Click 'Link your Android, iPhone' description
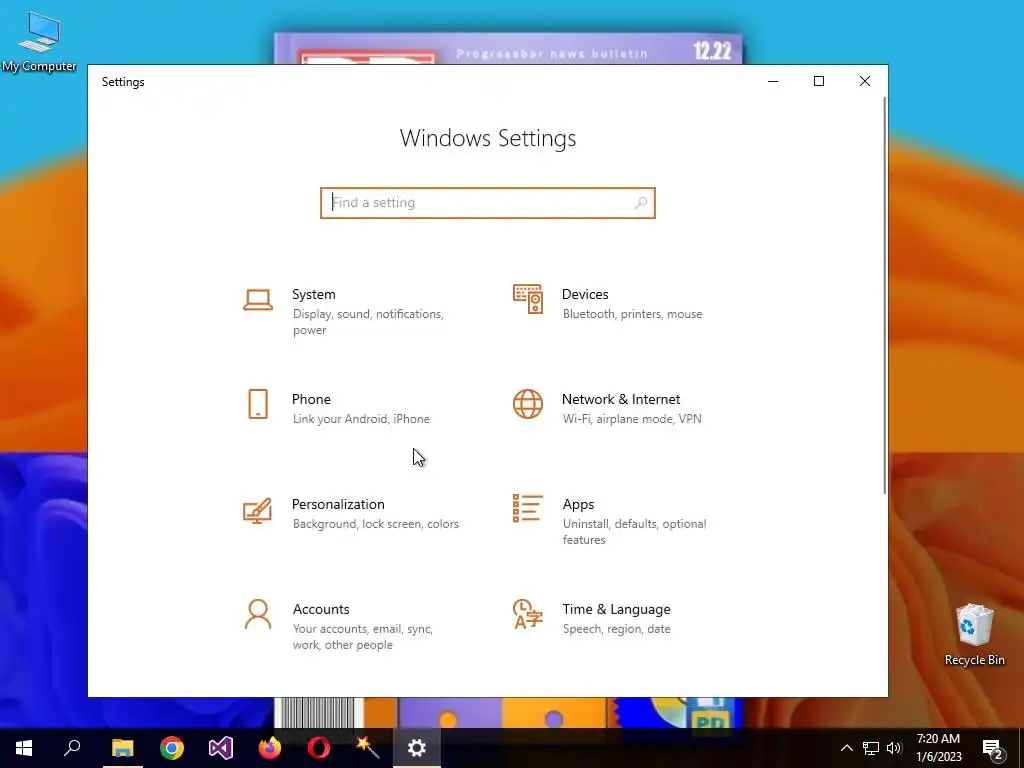The image size is (1024, 768). tap(361, 419)
